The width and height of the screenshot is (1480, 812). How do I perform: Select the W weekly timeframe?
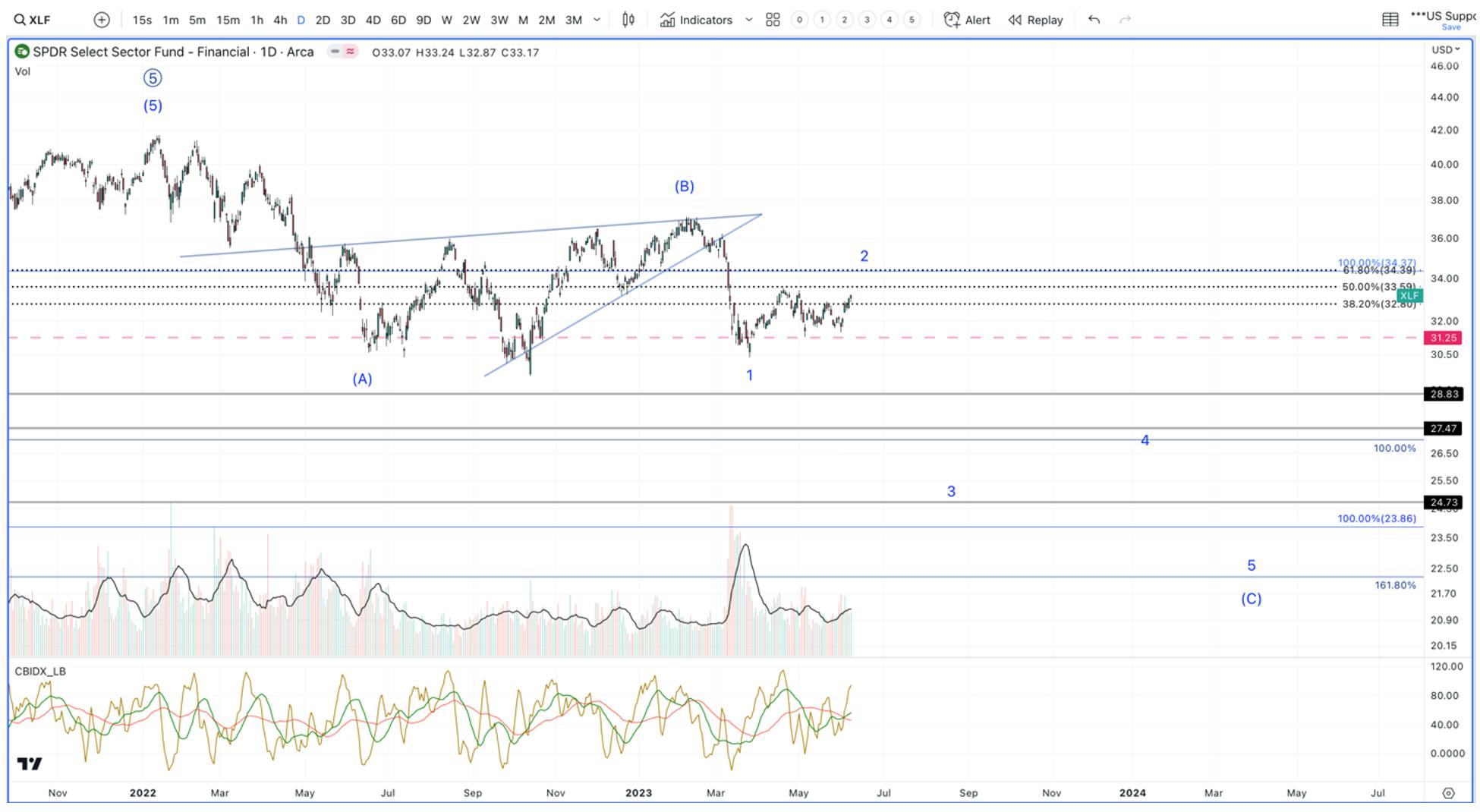(446, 20)
